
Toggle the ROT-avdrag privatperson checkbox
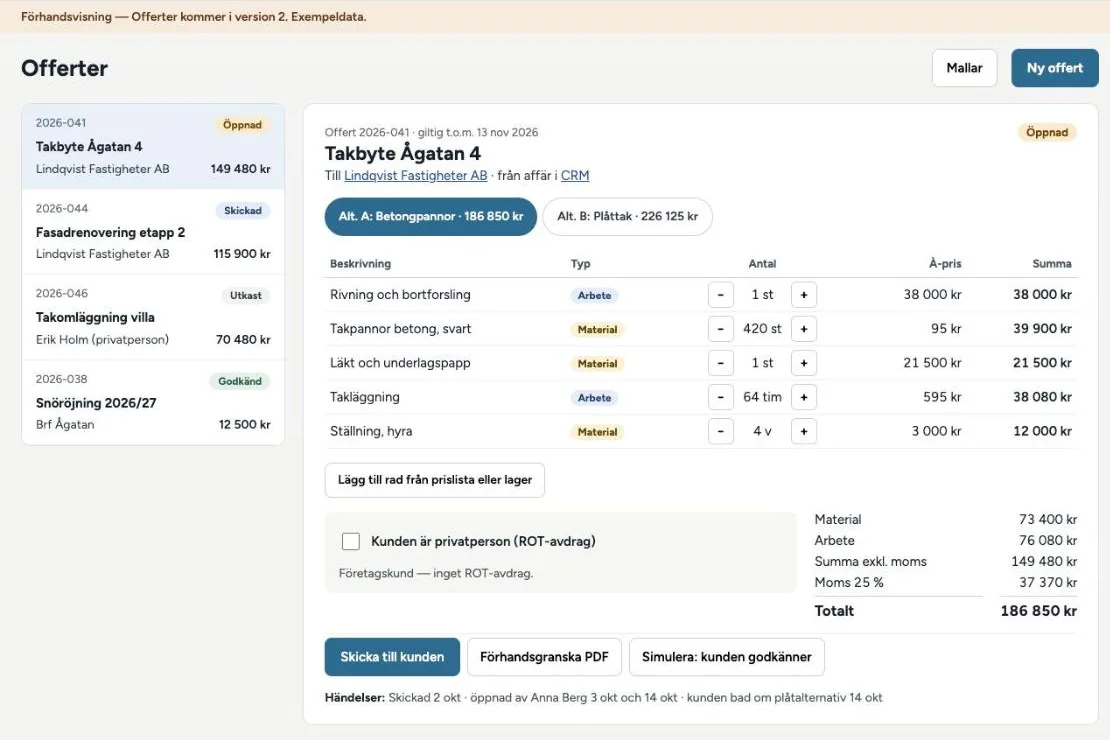pos(350,541)
